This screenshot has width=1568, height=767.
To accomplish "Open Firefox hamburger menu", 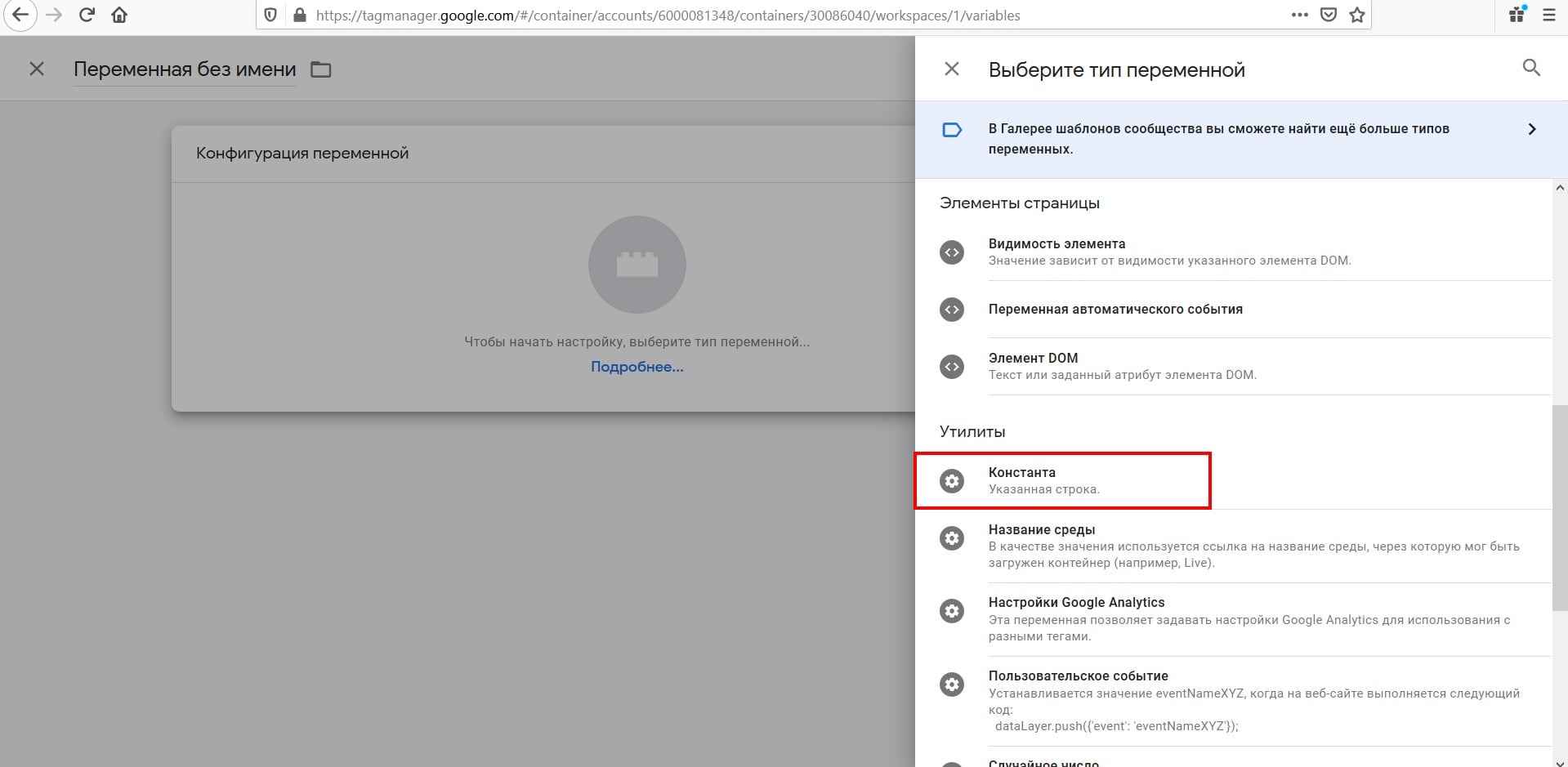I will tap(1548, 16).
